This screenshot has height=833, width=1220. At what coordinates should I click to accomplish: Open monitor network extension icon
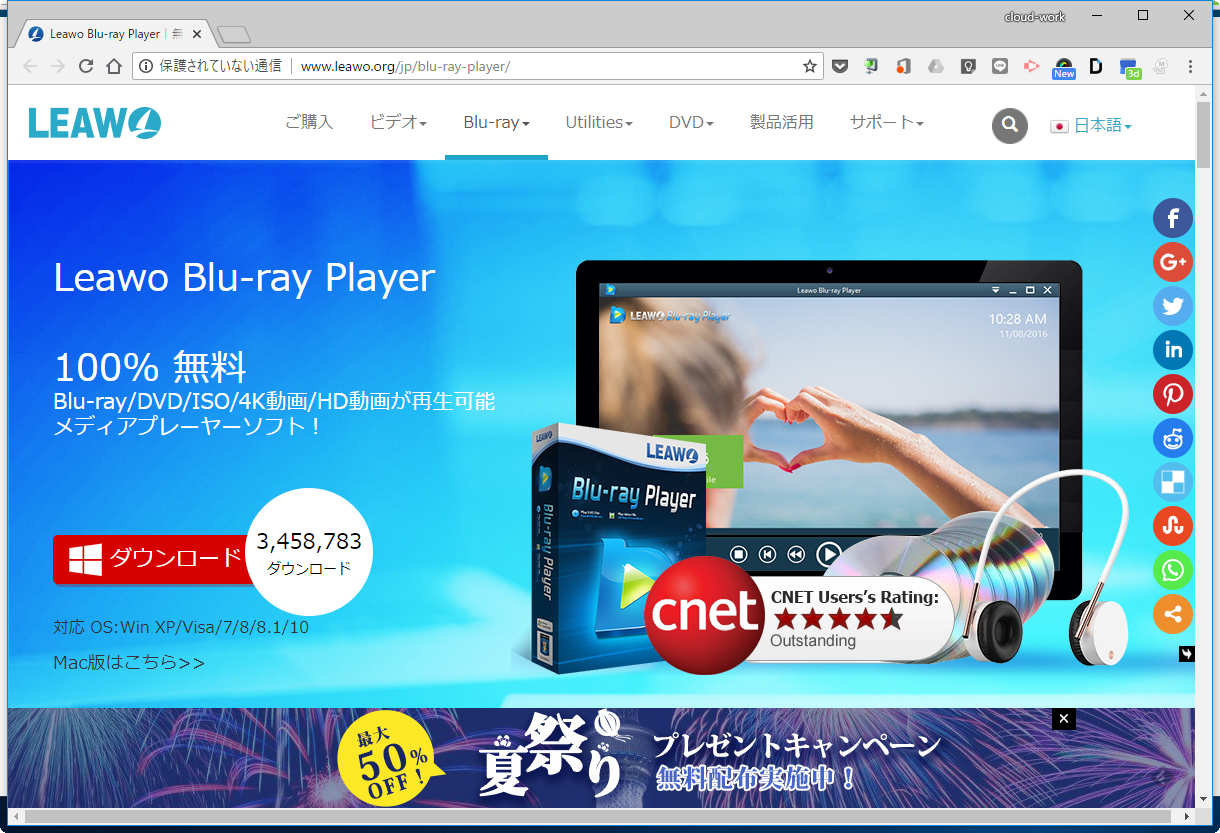[x=871, y=66]
